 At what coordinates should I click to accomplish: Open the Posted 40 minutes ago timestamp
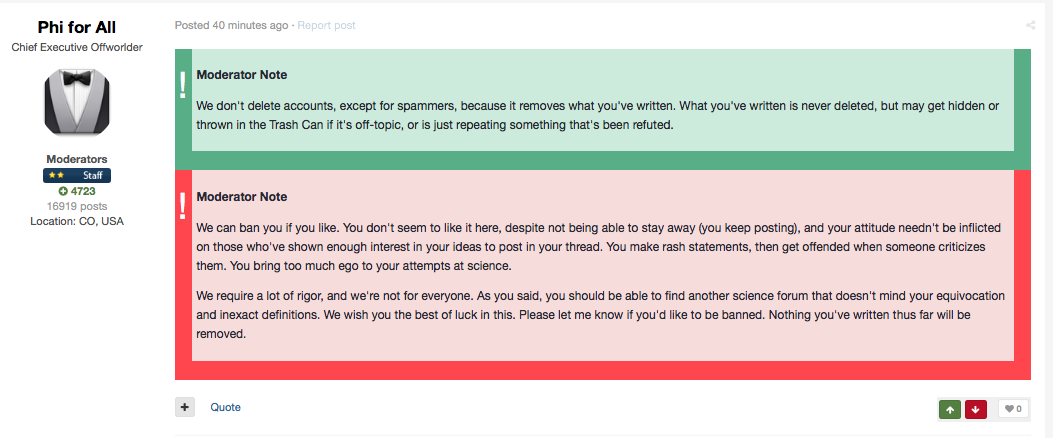tap(232, 25)
